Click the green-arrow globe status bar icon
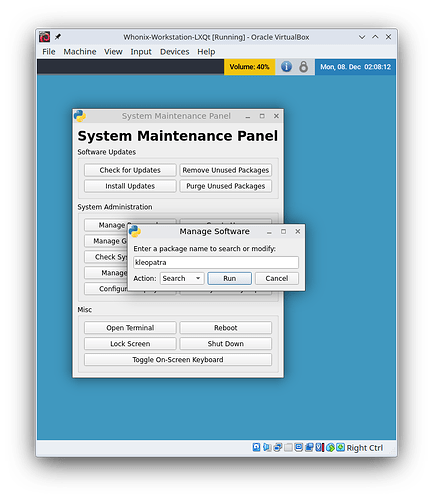The height and width of the screenshot is (499, 433). click(330, 447)
